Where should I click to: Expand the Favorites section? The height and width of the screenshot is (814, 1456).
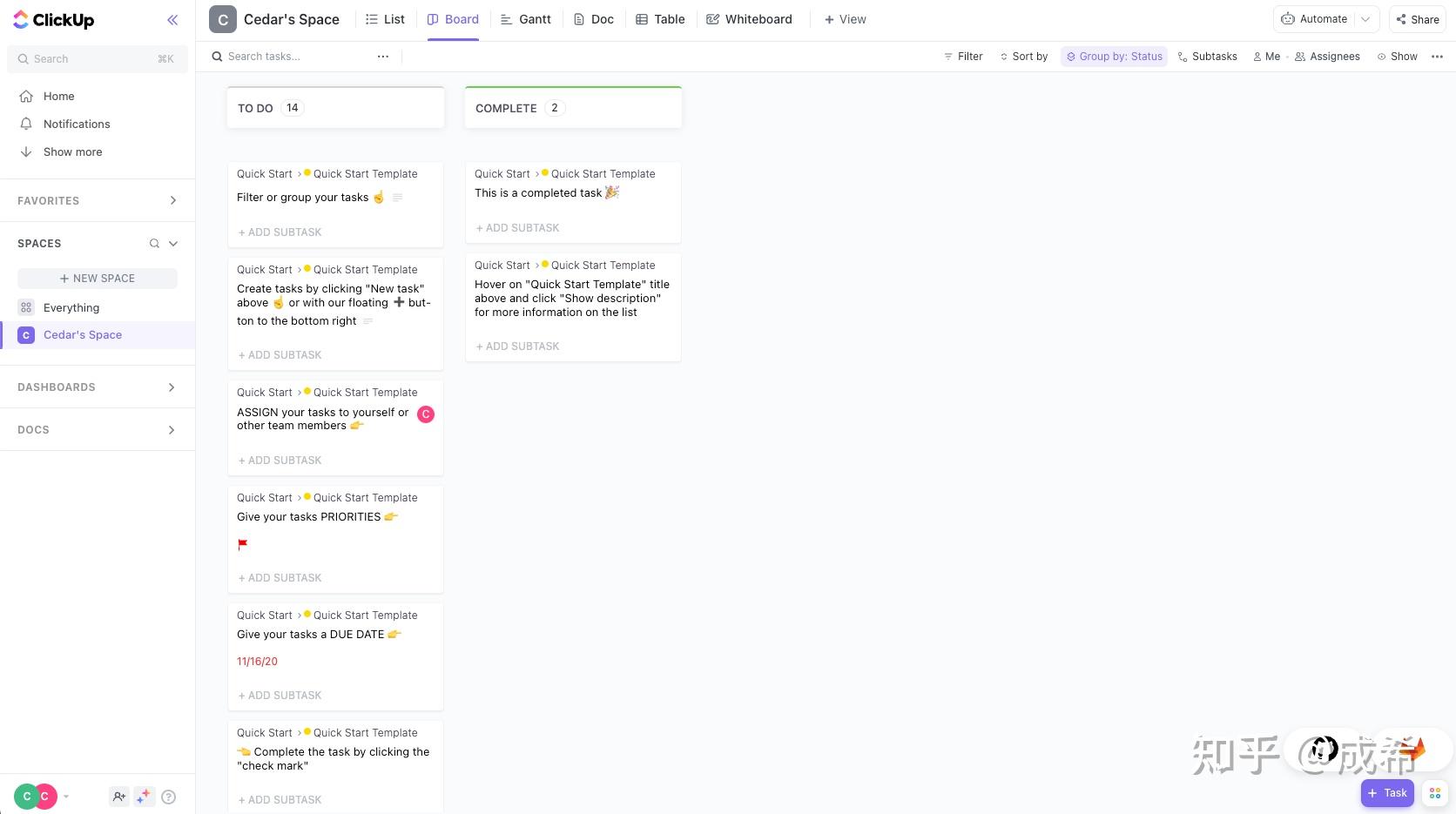coord(172,201)
